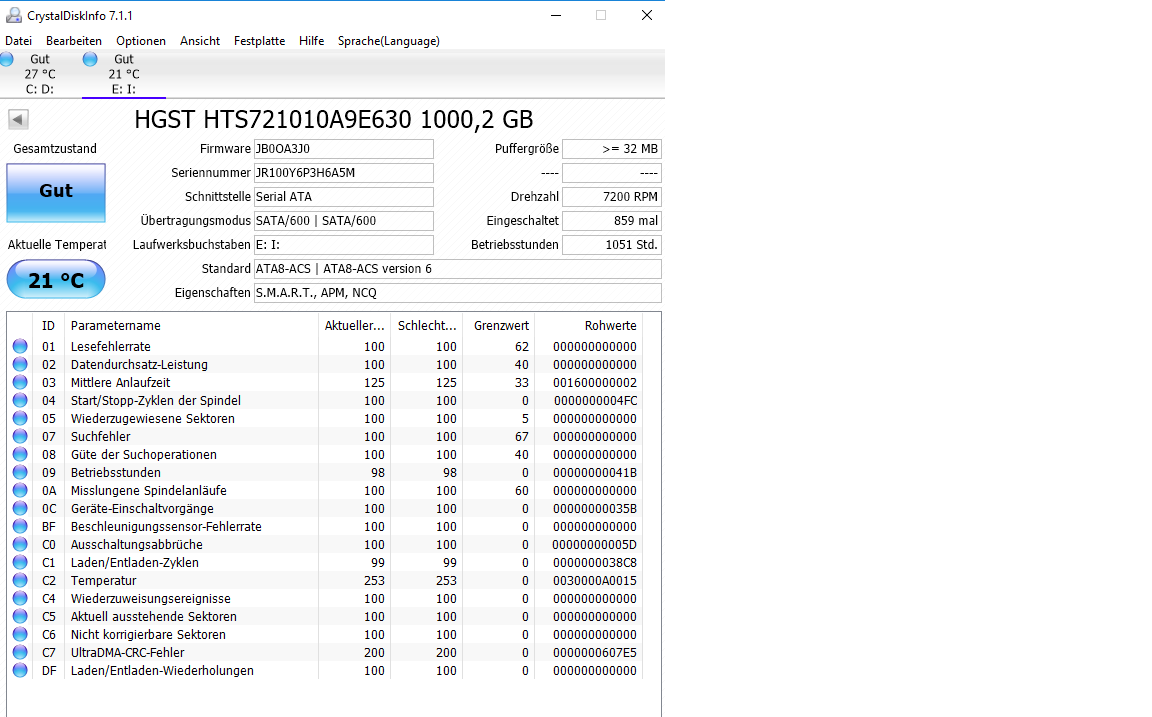
Task: Click raw value 0000000038C8
Action: click(595, 563)
